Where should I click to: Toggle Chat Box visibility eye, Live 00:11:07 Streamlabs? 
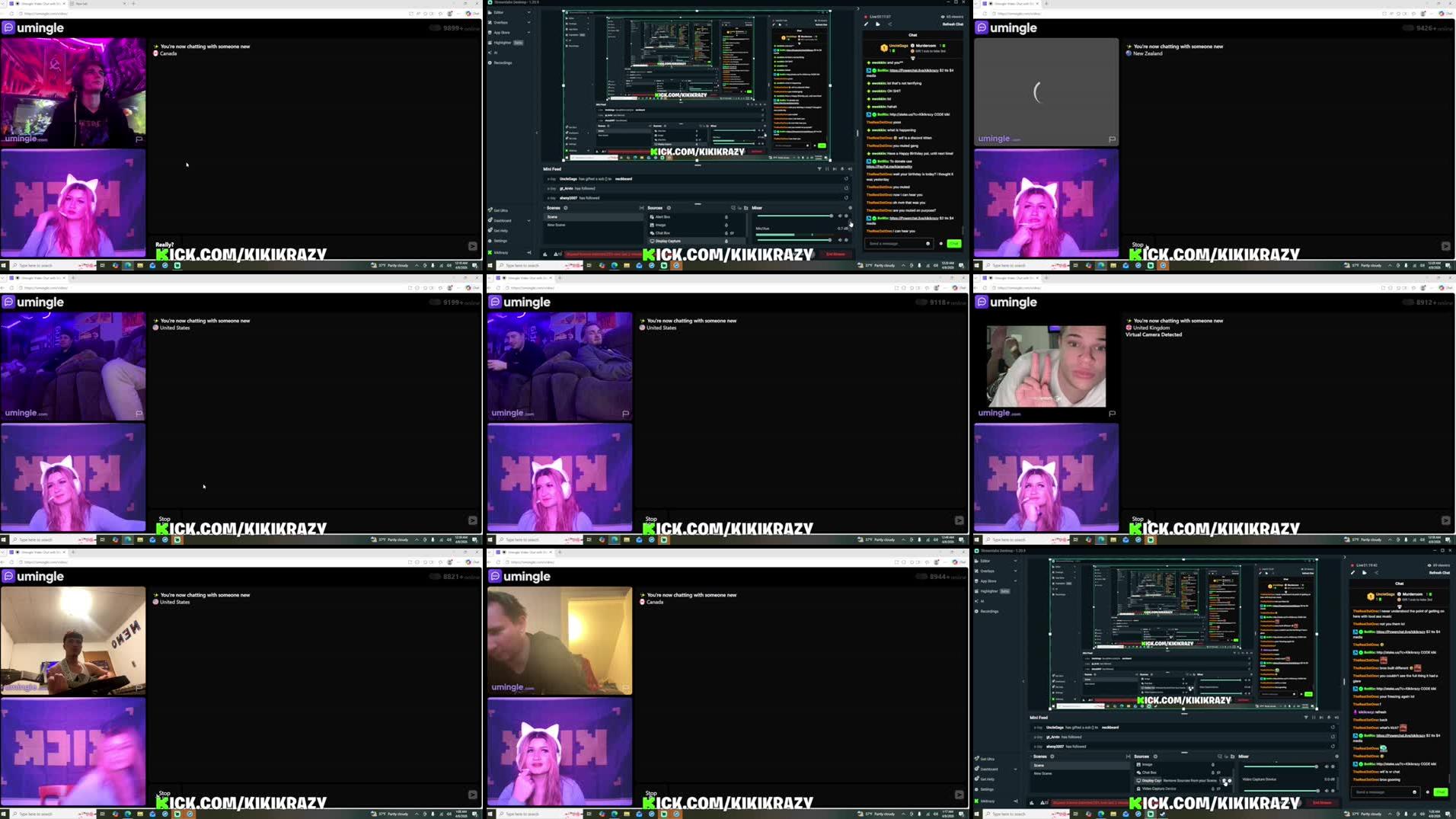pyautogui.click(x=733, y=233)
